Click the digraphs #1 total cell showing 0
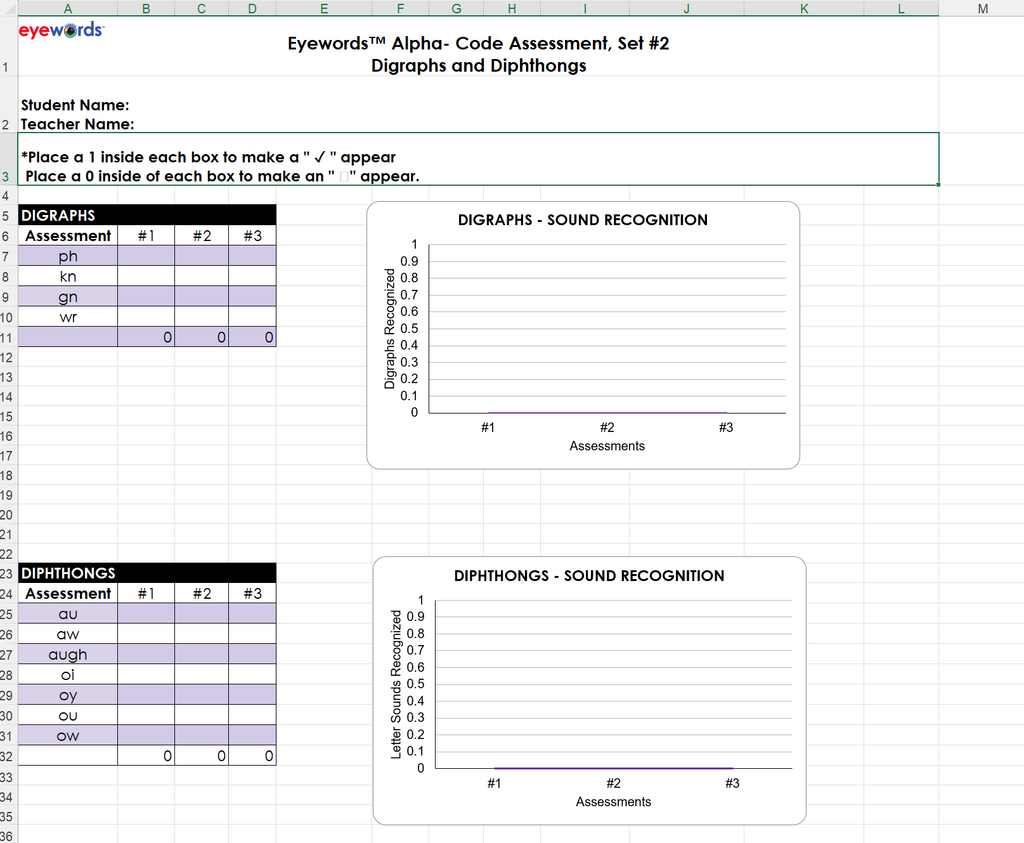 (x=146, y=338)
